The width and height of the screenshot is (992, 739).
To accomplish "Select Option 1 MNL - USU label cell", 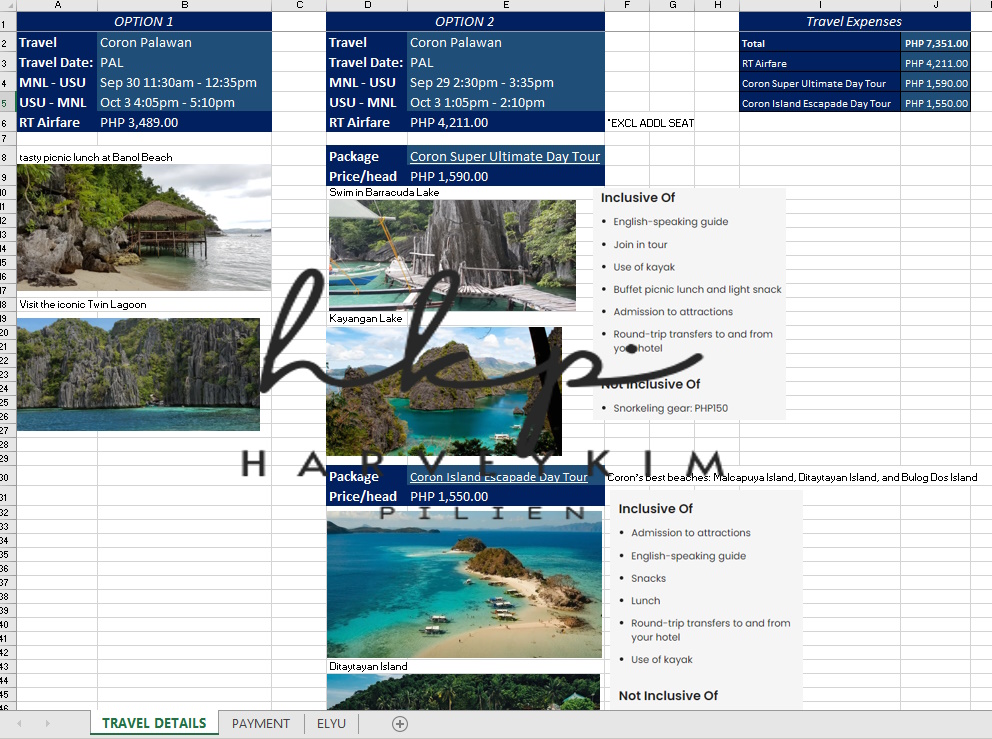I will point(57,82).
